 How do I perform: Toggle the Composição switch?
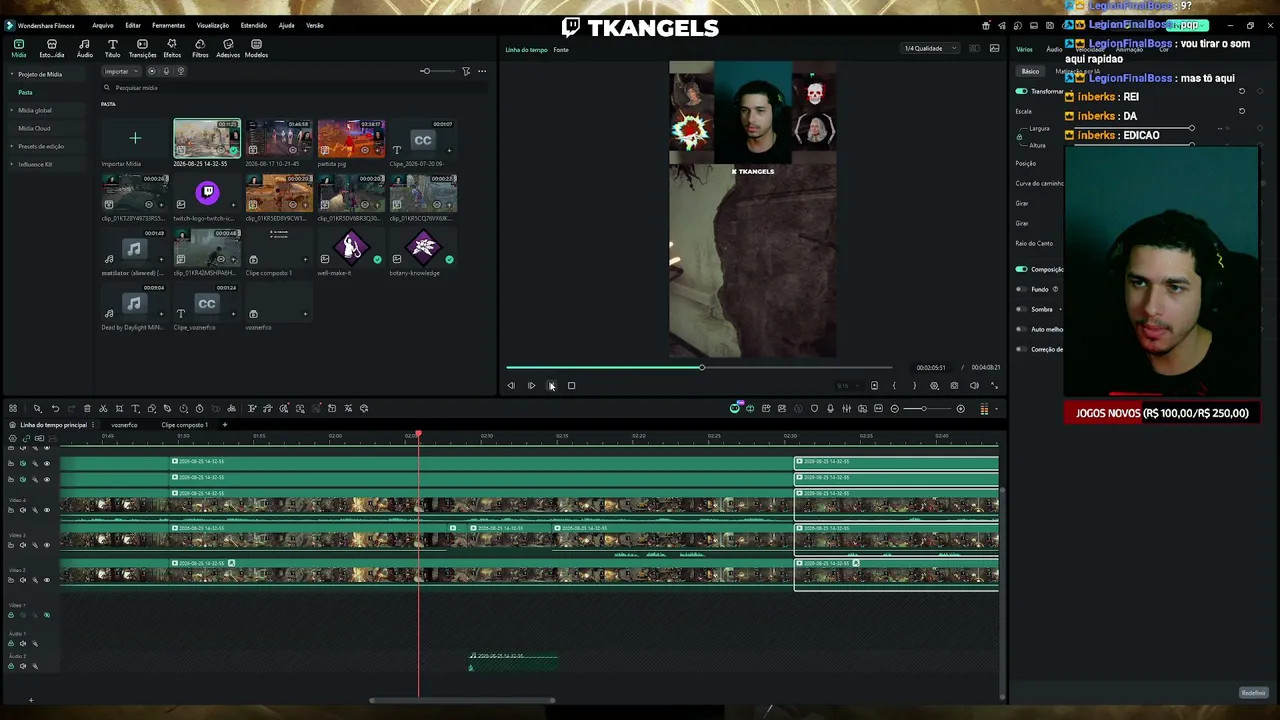pos(1021,269)
